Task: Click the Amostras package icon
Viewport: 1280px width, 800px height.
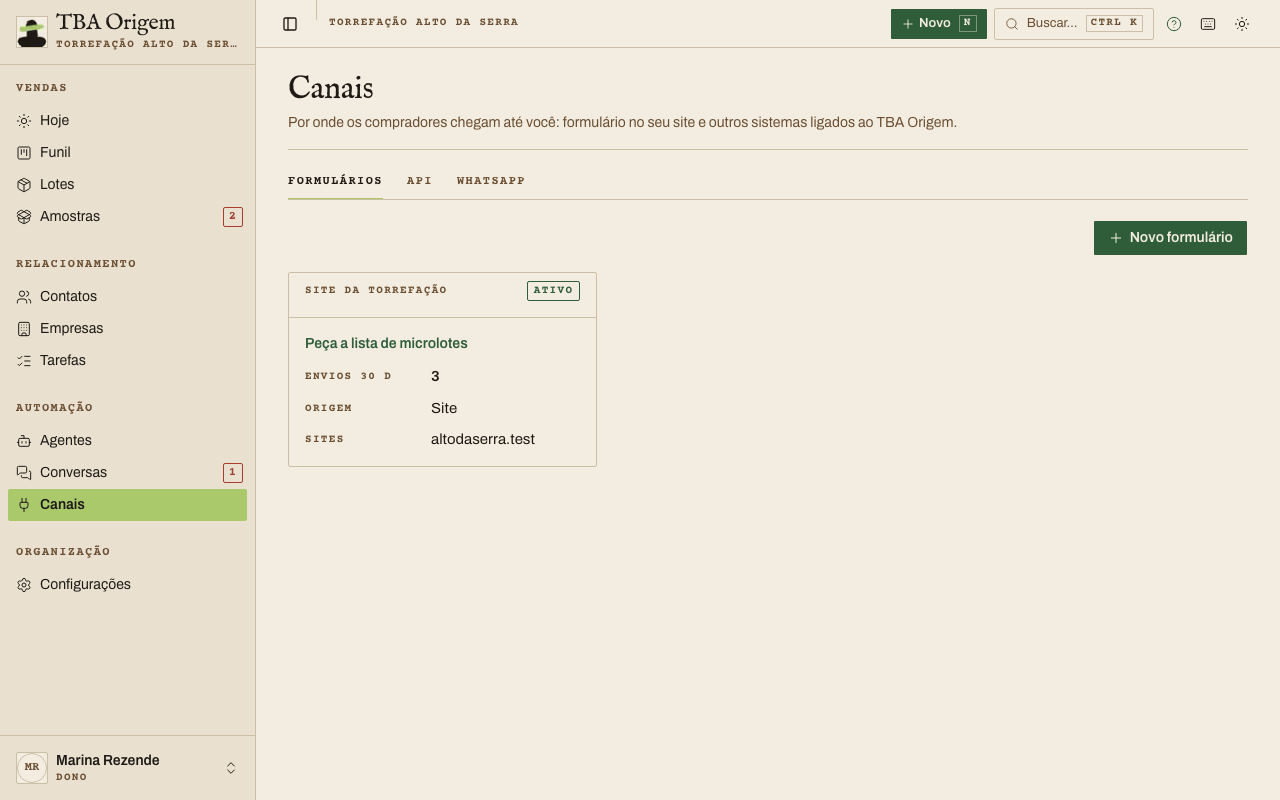Action: (24, 217)
